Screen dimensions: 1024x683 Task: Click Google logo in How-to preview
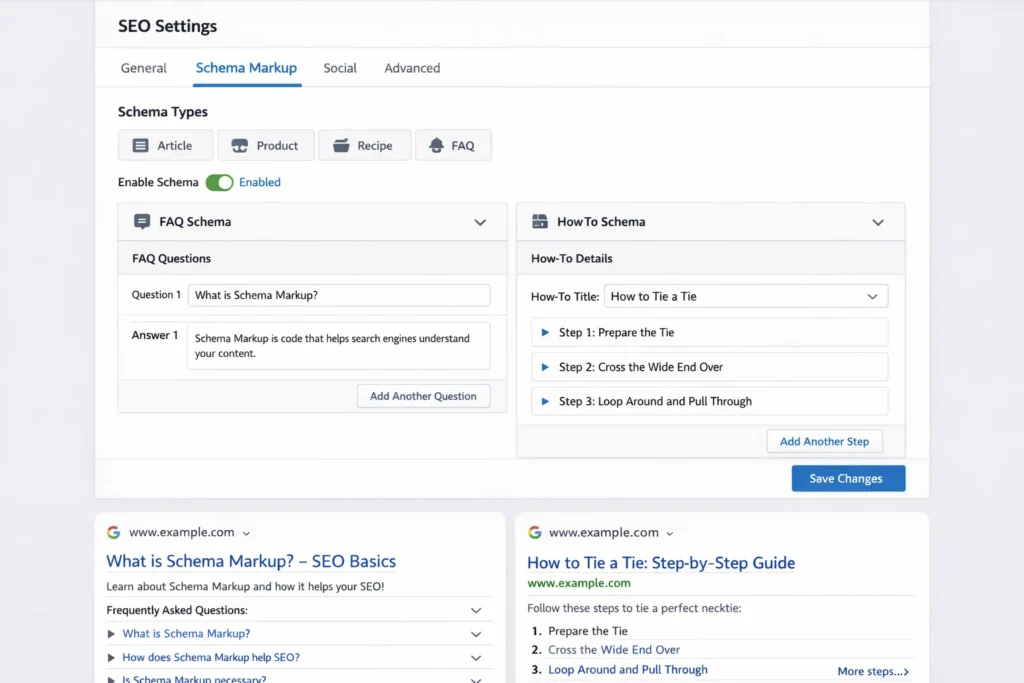535,533
